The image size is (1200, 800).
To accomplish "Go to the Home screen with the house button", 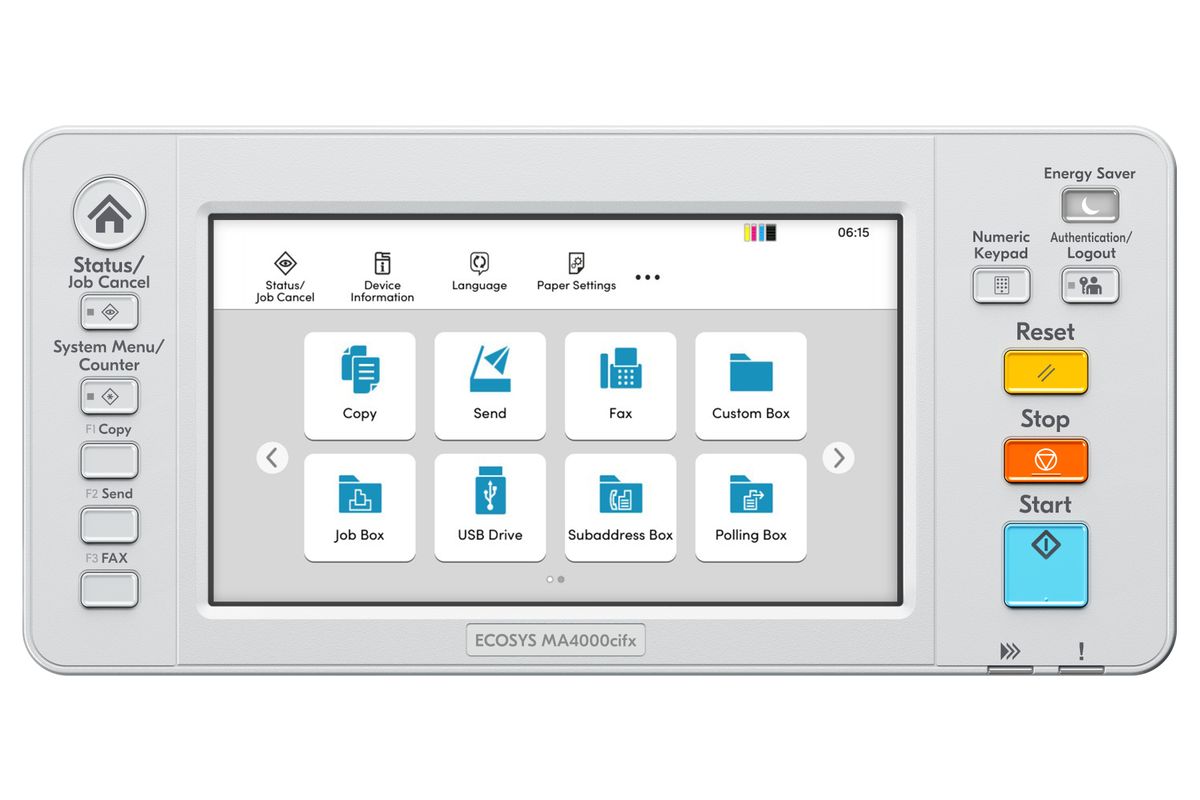I will [x=109, y=213].
